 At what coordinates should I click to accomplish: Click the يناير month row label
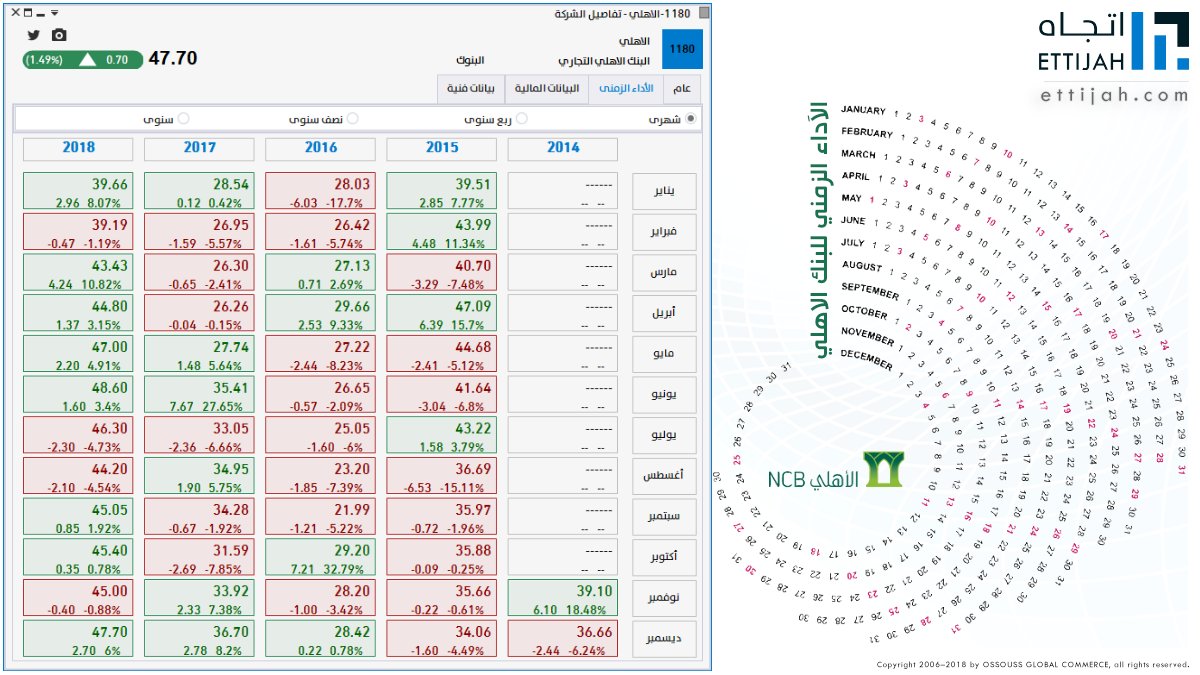(666, 192)
